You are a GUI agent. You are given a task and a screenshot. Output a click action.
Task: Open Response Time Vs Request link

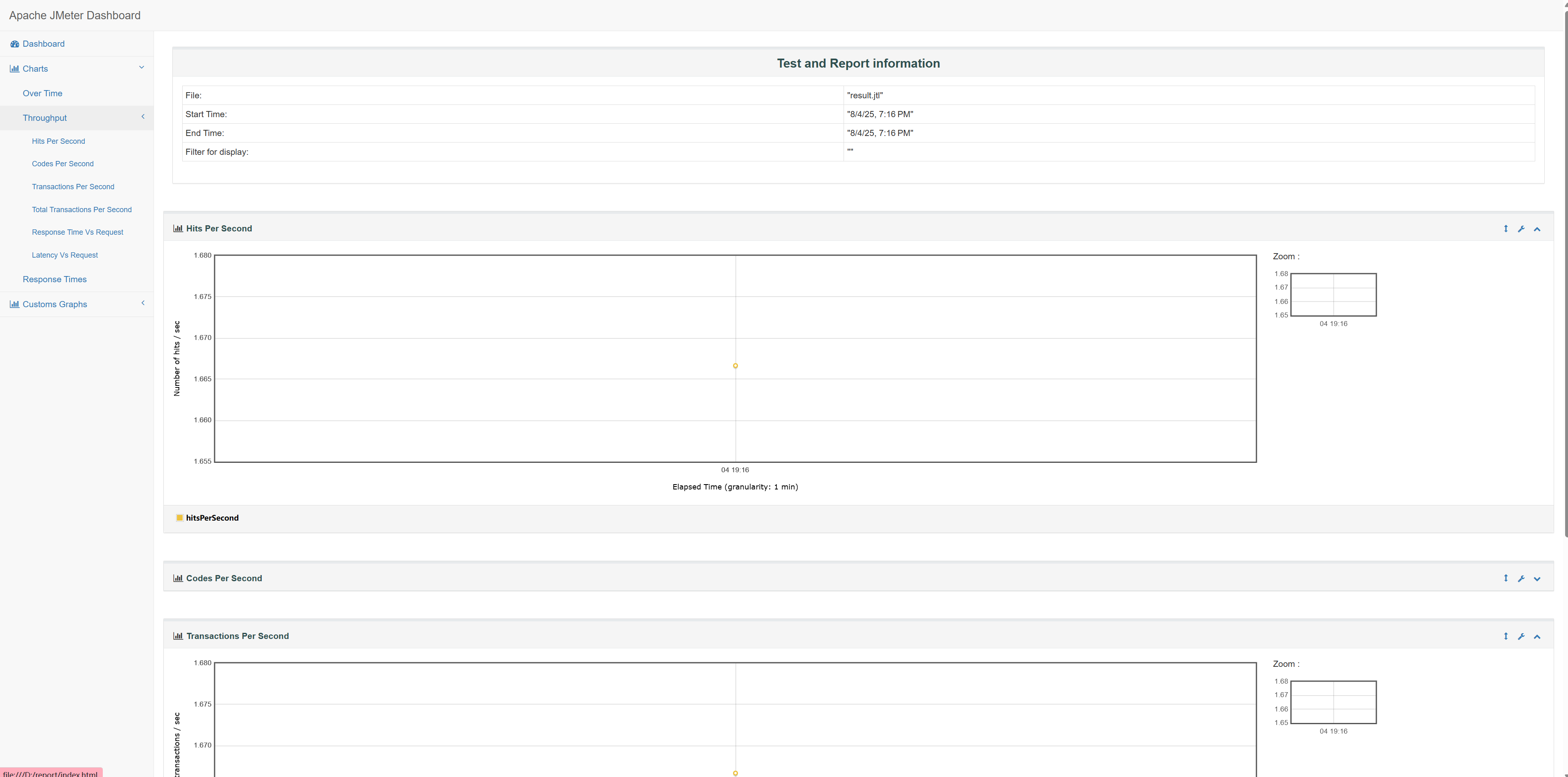click(77, 232)
